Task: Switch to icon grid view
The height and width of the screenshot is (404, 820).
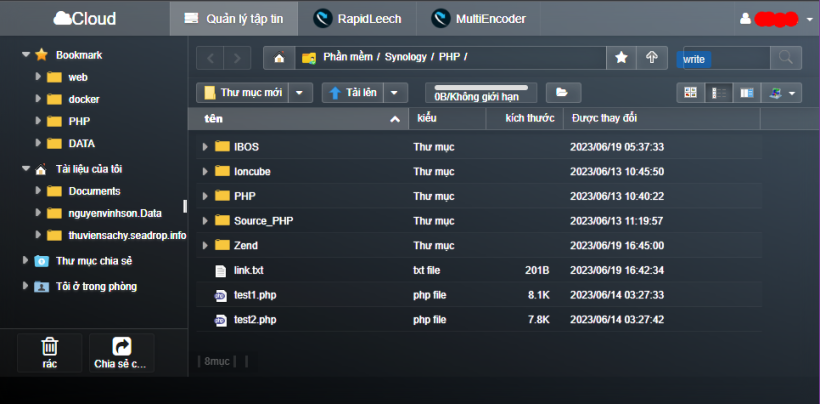Action: click(x=691, y=93)
